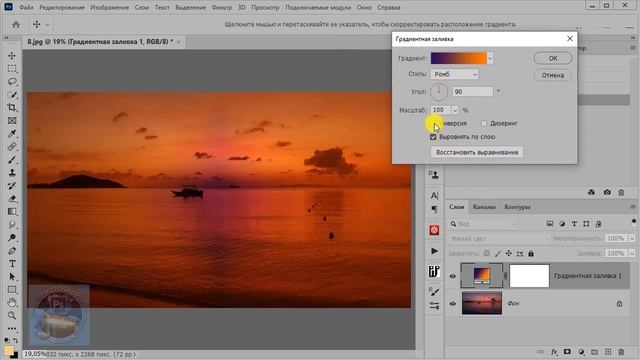
Task: Create a new group folder icon
Action: coord(594,352)
